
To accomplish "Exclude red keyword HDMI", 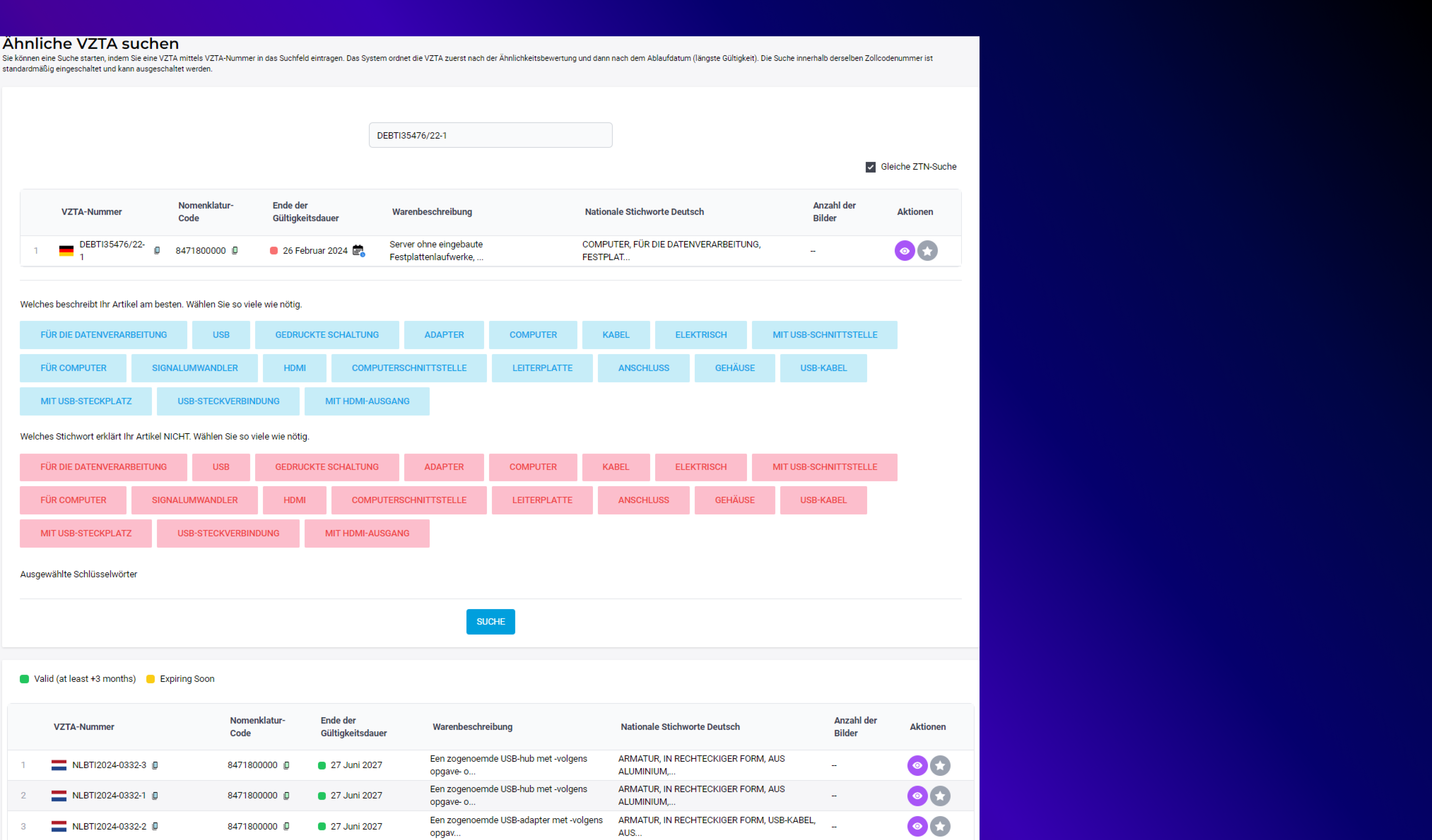I will pyautogui.click(x=294, y=500).
